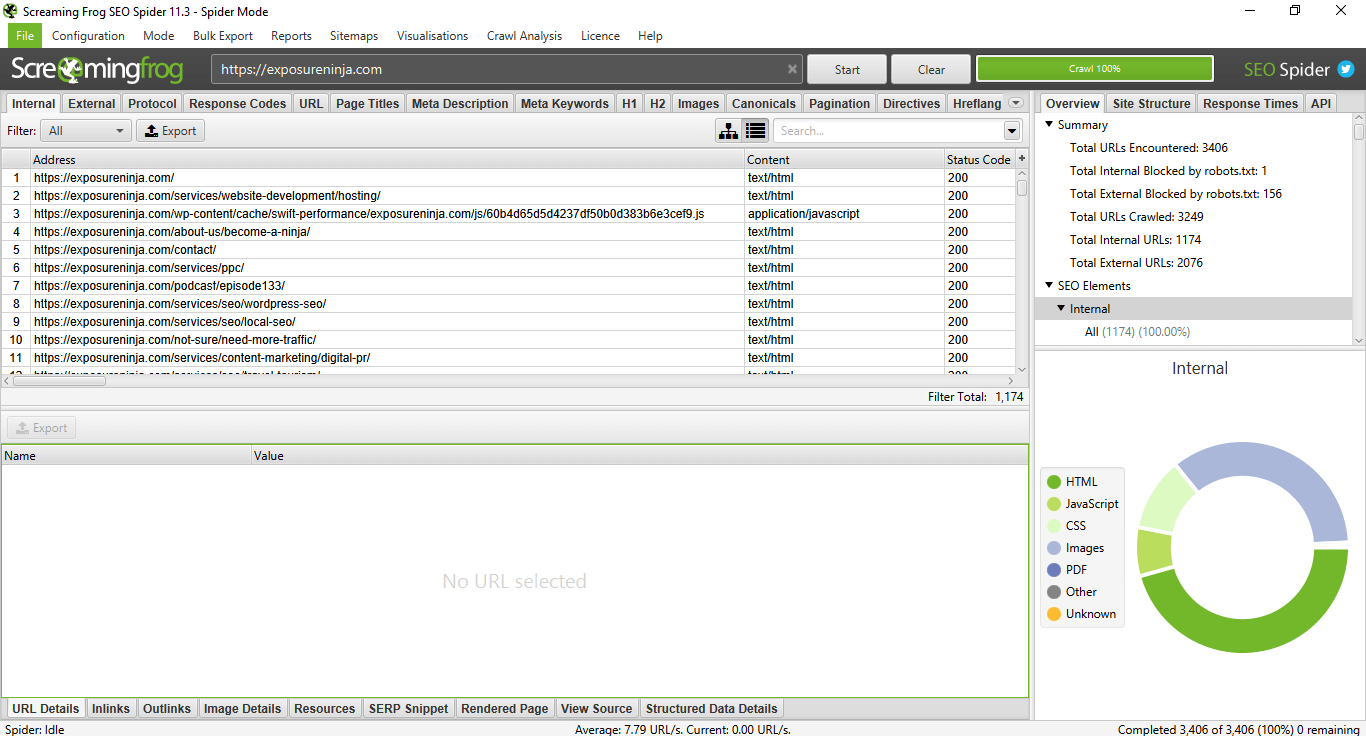Clear the URL field with X icon
Viewport: 1366px width, 736px height.
[792, 70]
